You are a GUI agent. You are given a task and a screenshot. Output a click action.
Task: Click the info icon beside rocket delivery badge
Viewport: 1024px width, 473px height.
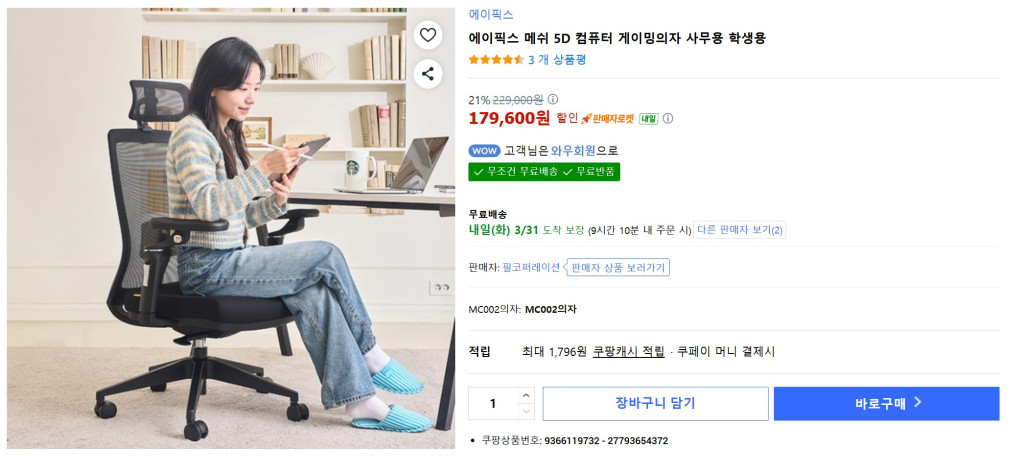[x=667, y=118]
